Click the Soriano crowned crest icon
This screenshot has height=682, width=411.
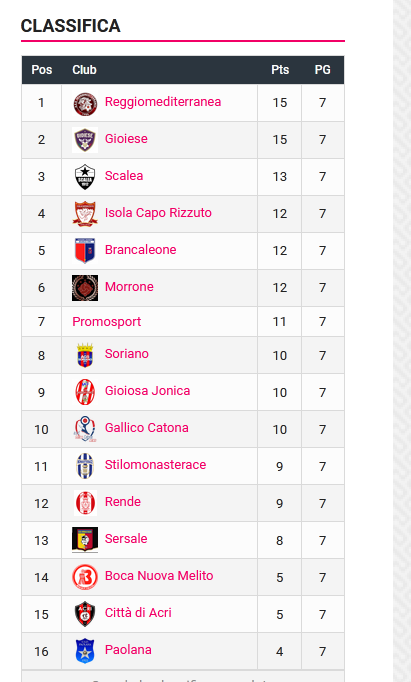point(85,355)
